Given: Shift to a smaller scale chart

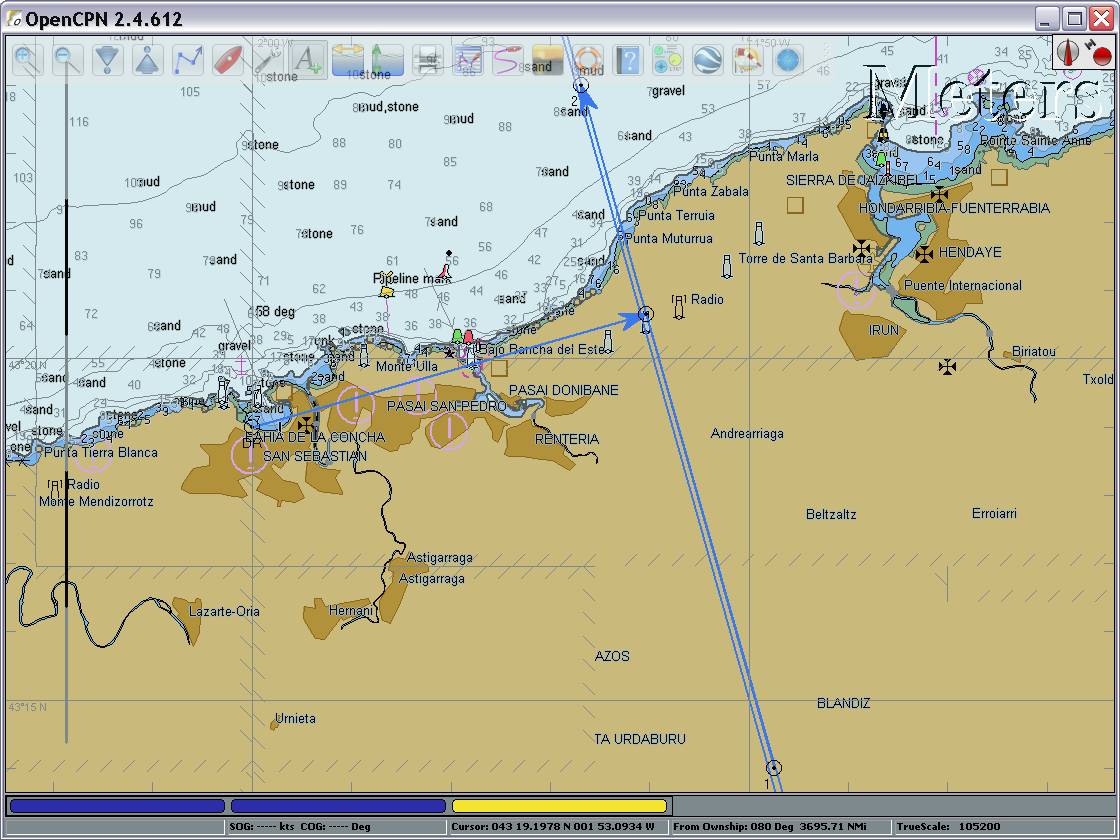Looking at the screenshot, I should [147, 60].
